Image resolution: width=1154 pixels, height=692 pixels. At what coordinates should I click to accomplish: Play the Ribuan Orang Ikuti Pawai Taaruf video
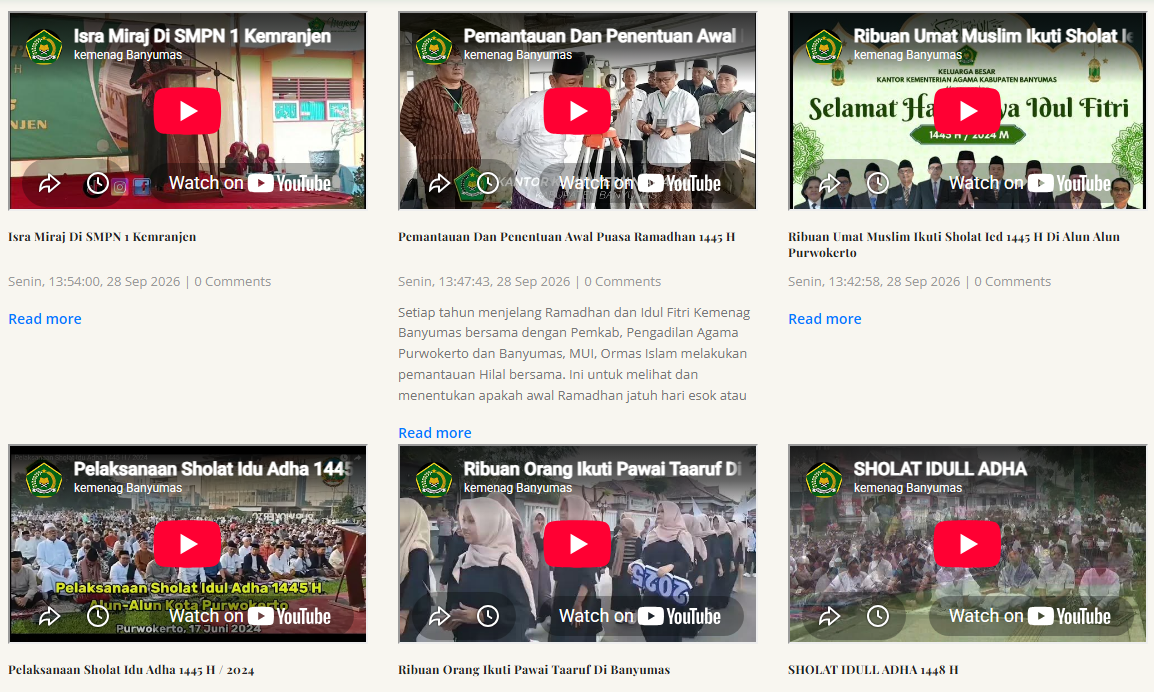[577, 544]
